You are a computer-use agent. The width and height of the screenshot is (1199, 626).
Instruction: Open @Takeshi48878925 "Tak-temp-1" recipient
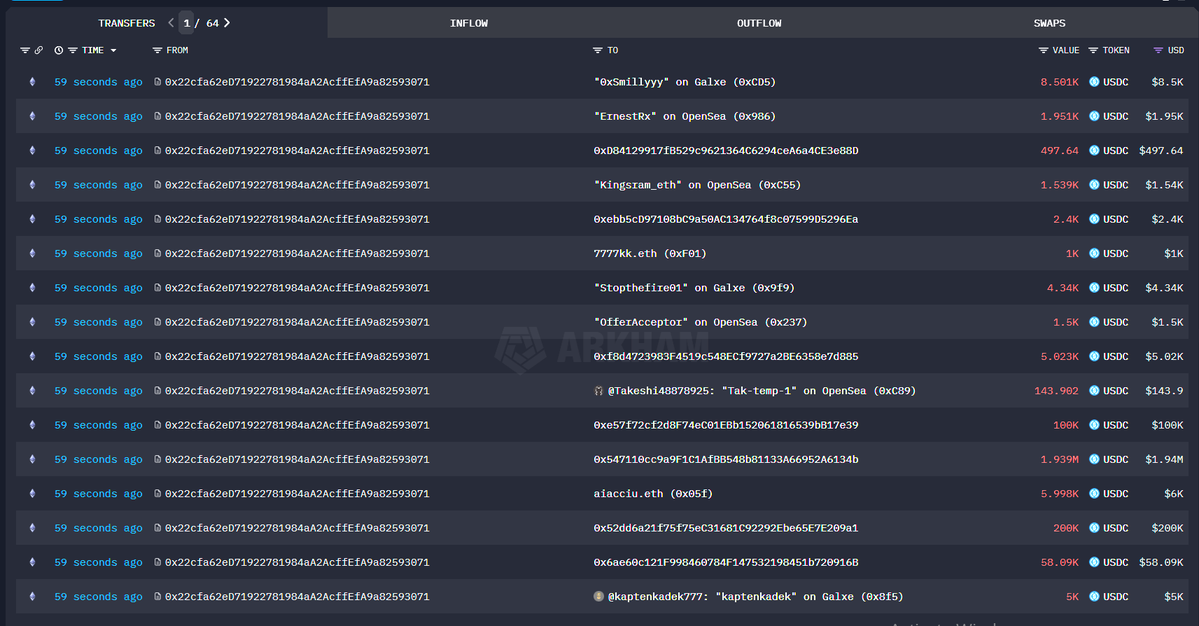[762, 391]
